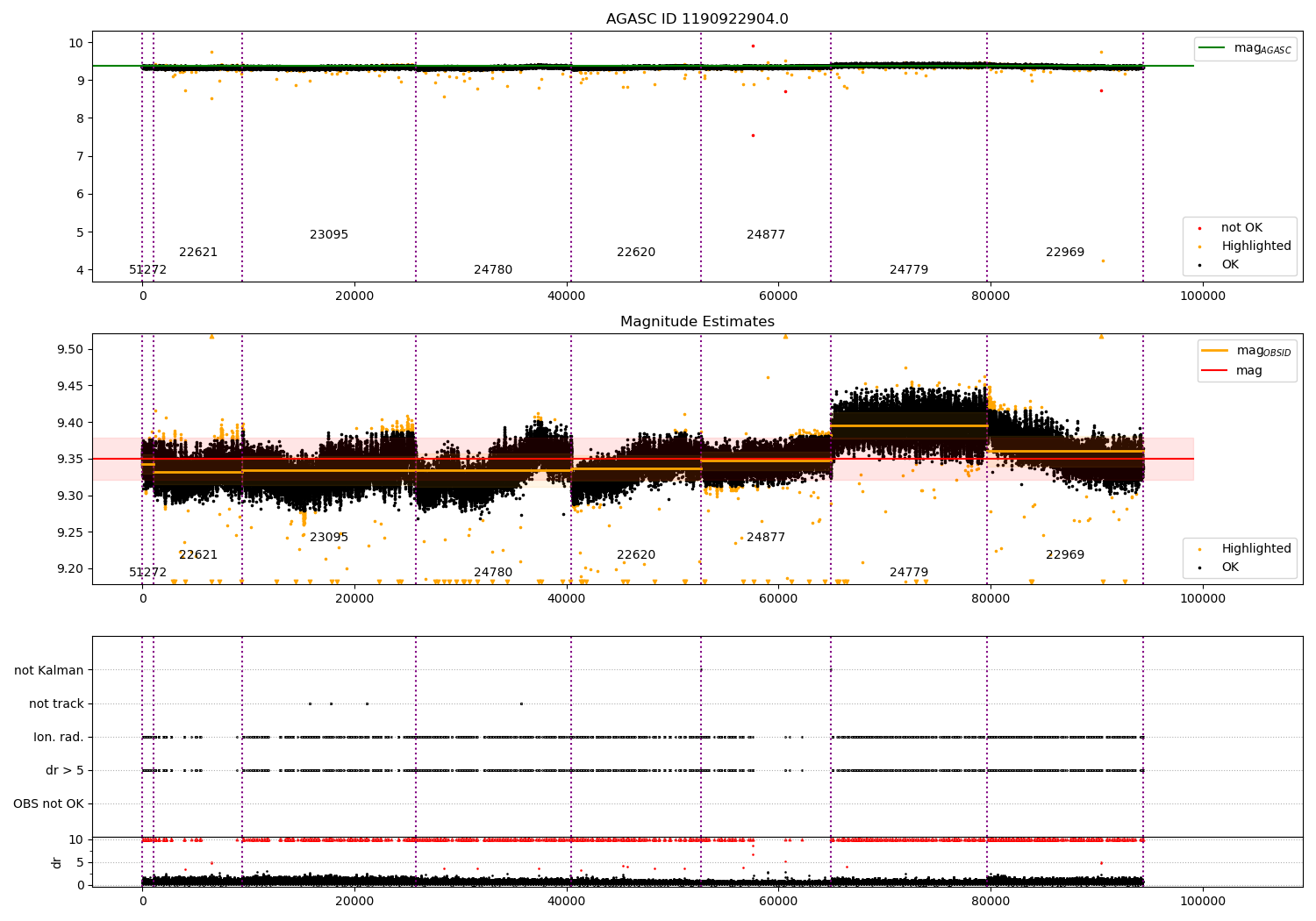Select the mag OBSID legend entry in middle plot
Viewport: 1316px width, 921px height.
1248,351
